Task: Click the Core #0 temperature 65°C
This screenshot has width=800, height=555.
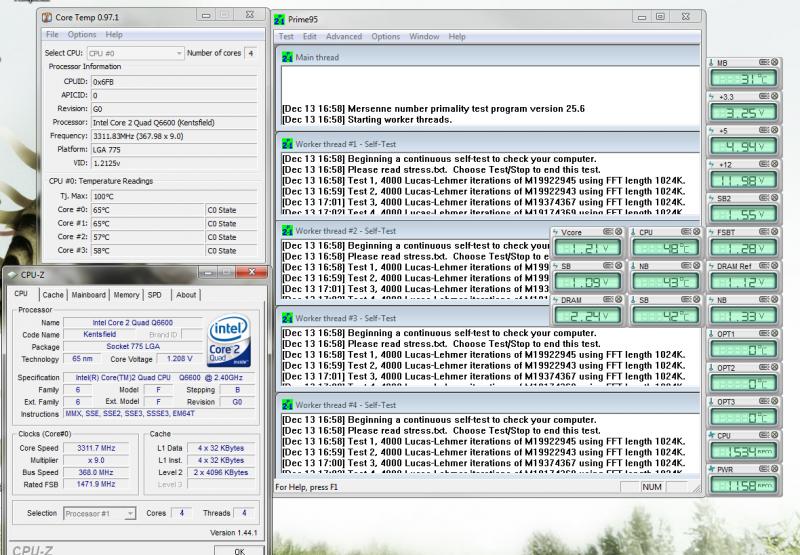Action: click(x=147, y=210)
